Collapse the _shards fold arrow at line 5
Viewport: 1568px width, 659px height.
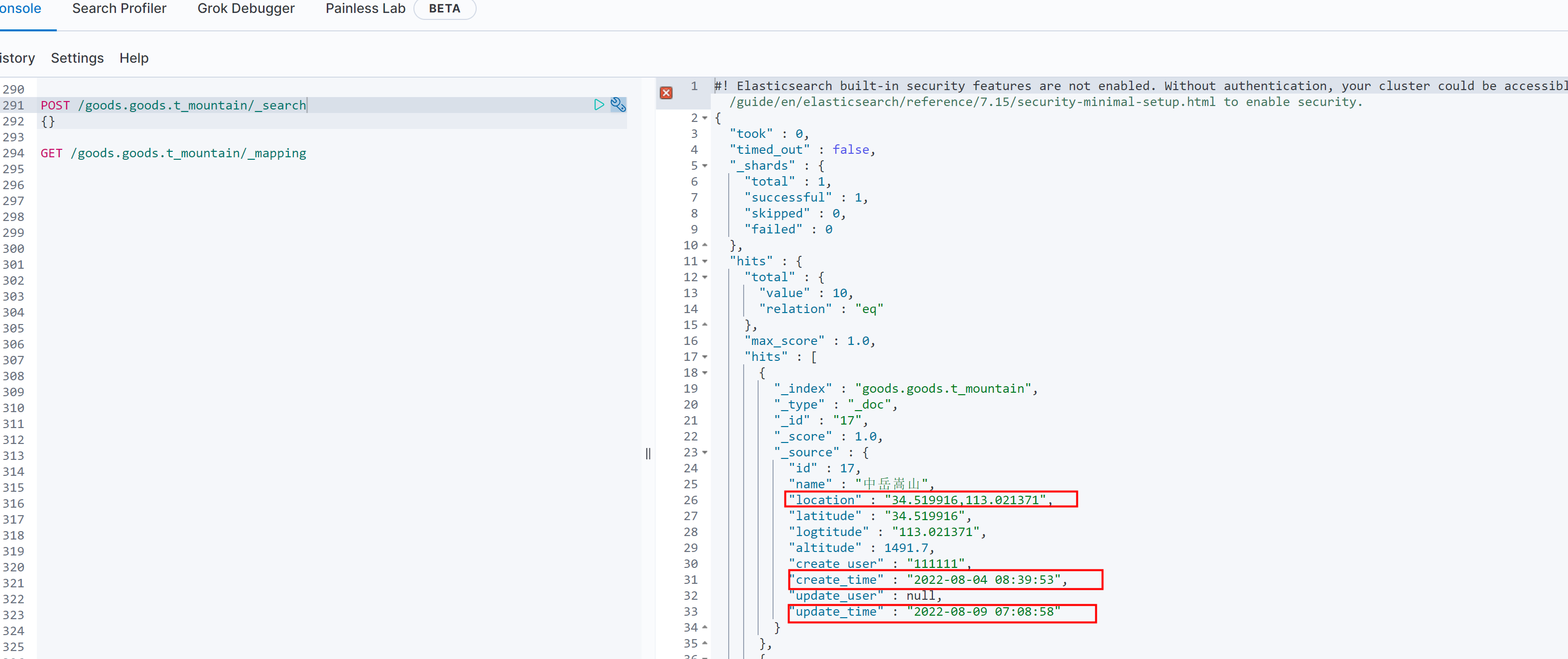coord(704,166)
